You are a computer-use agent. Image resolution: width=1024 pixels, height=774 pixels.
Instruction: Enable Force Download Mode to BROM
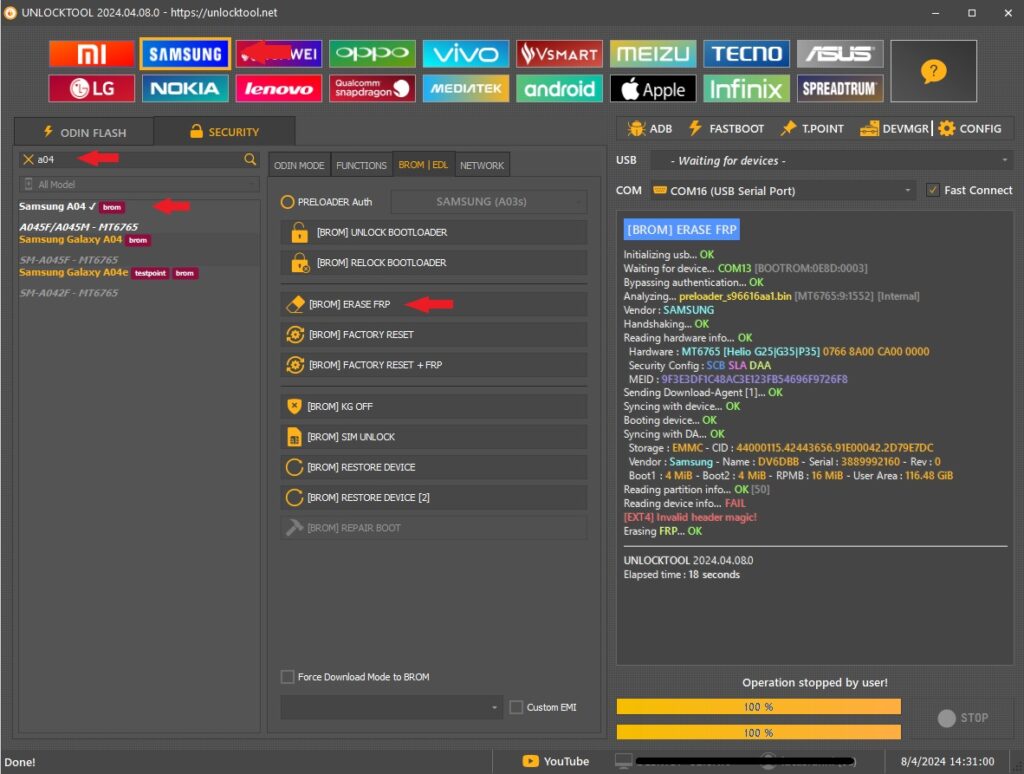click(x=288, y=677)
